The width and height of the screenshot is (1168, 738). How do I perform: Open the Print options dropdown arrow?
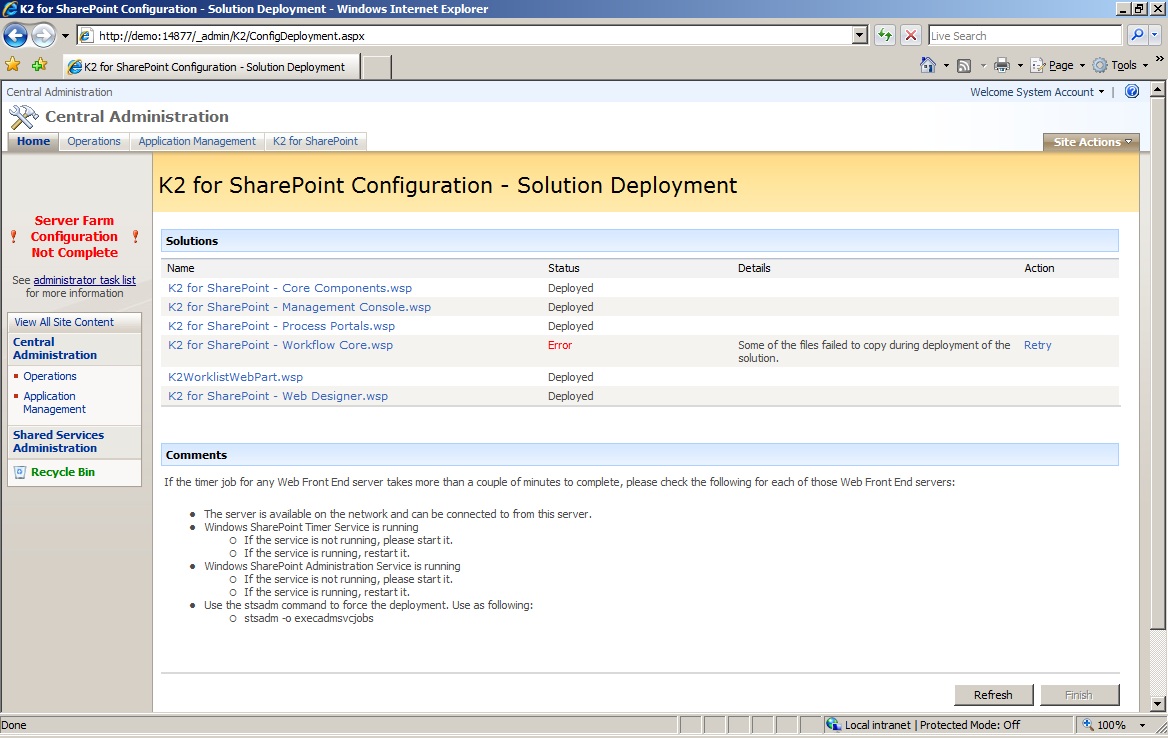[x=1020, y=66]
